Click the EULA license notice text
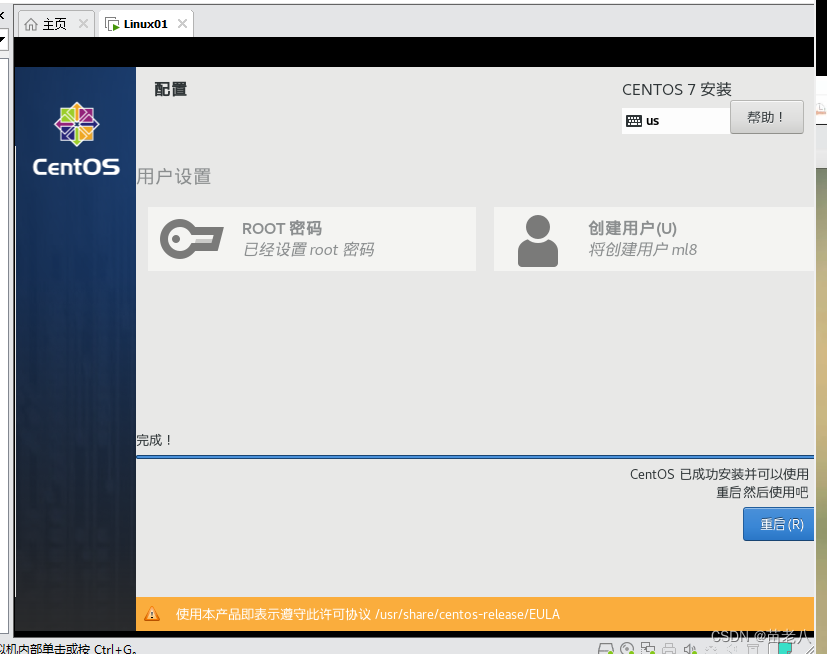The width and height of the screenshot is (827, 654). [368, 614]
